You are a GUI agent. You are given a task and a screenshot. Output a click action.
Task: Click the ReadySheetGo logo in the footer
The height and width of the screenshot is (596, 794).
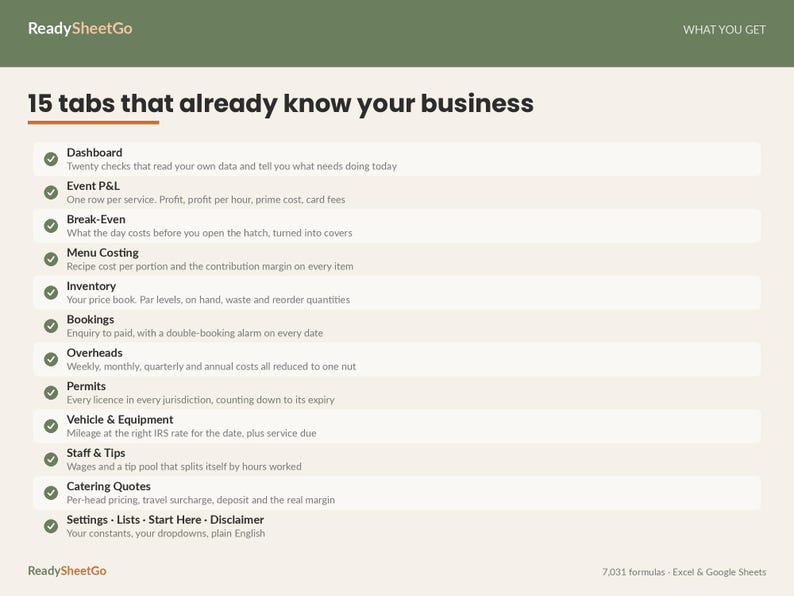(67, 571)
